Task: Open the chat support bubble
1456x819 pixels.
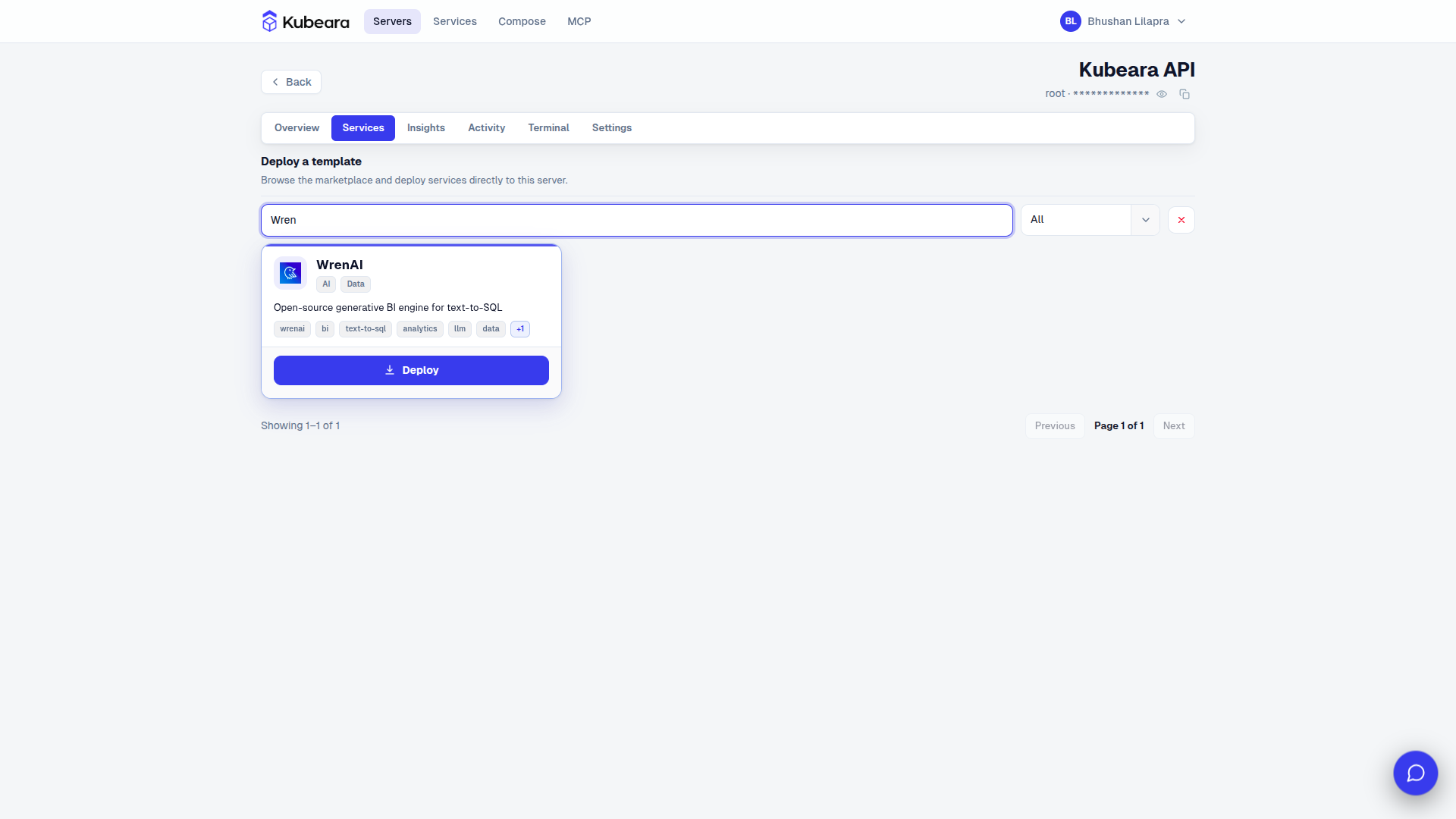Action: (x=1415, y=773)
